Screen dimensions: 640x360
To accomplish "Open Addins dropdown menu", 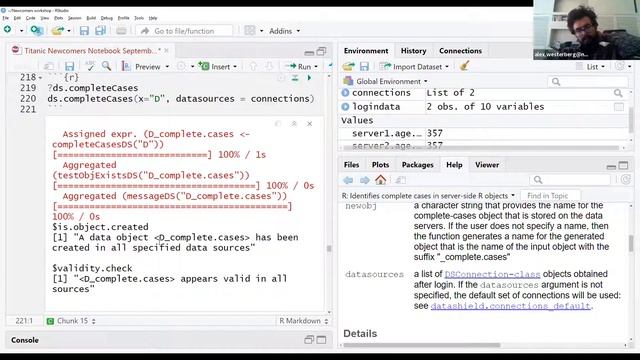I will [285, 31].
